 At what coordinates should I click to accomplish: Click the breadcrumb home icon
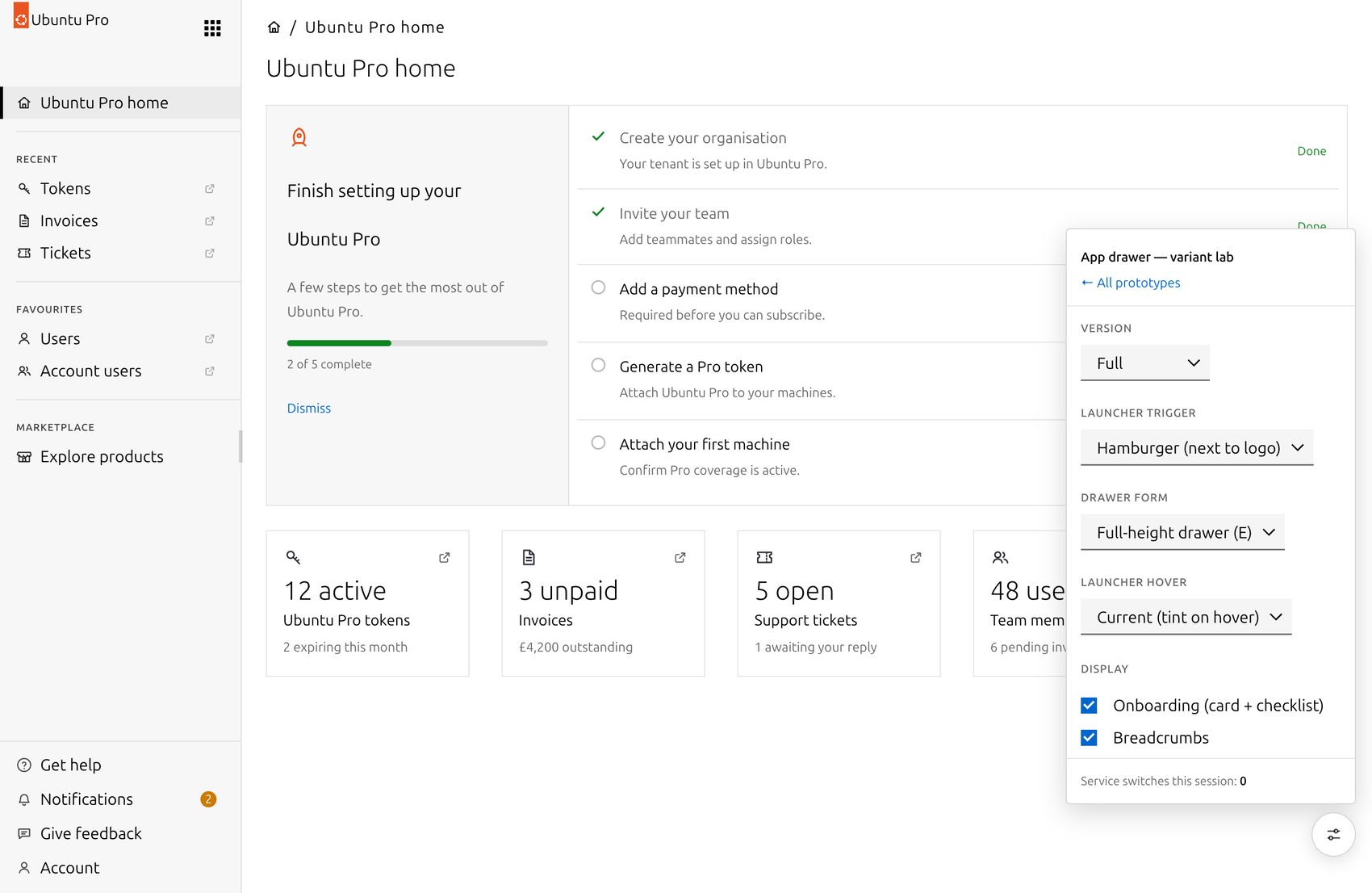274,27
